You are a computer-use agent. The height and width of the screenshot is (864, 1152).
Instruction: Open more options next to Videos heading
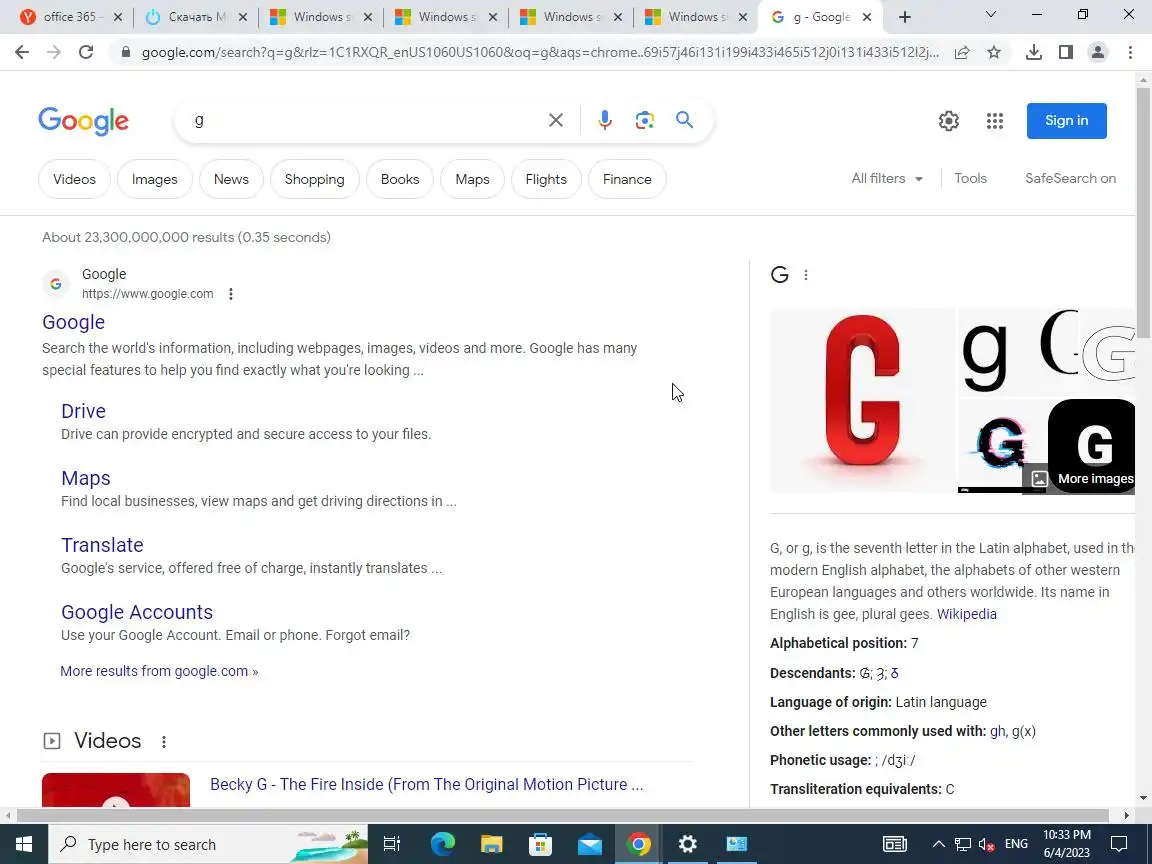click(164, 741)
